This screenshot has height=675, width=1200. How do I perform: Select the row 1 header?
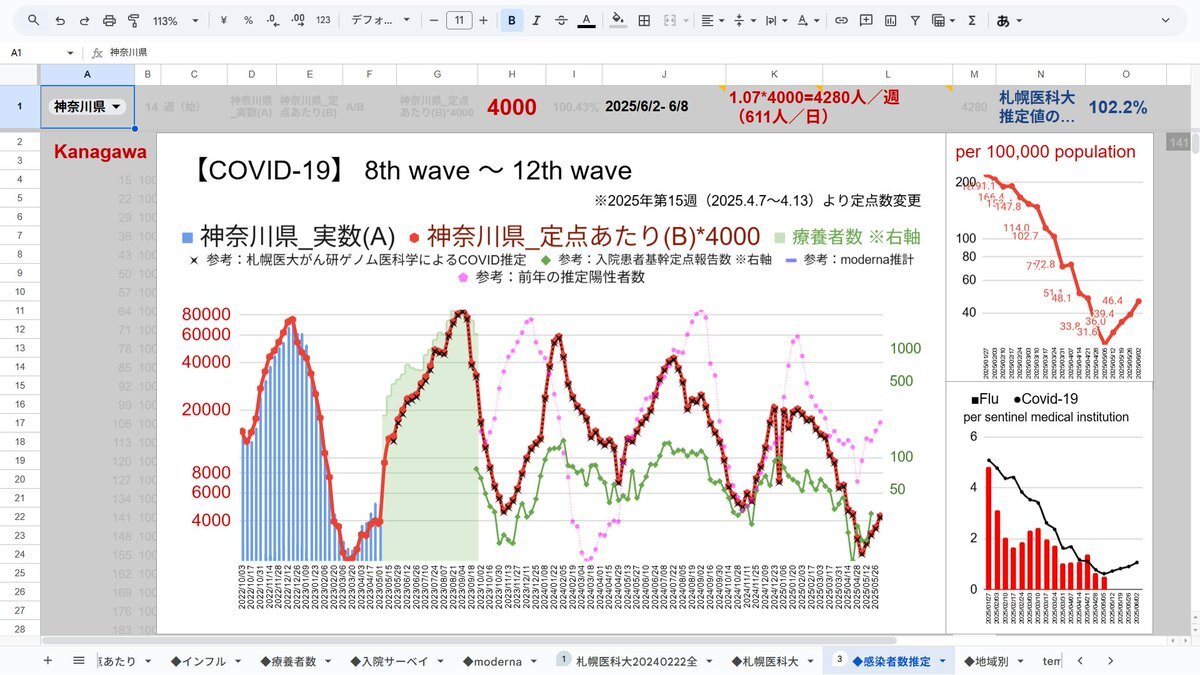19,107
